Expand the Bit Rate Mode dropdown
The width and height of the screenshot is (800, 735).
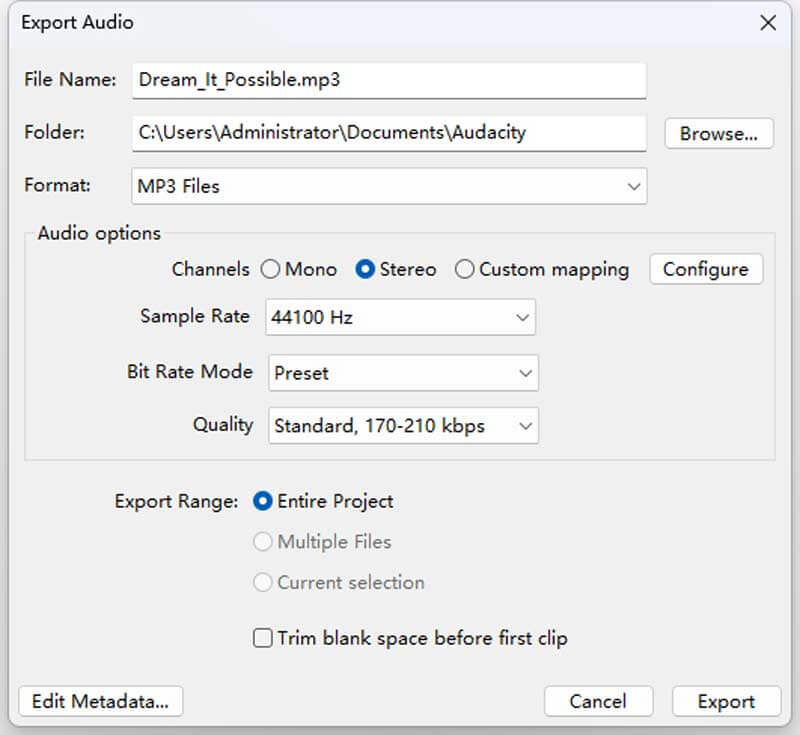400,372
